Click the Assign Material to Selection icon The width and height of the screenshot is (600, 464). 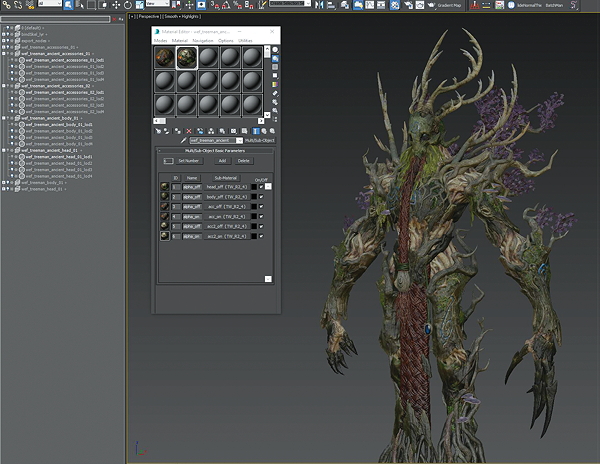[177, 131]
